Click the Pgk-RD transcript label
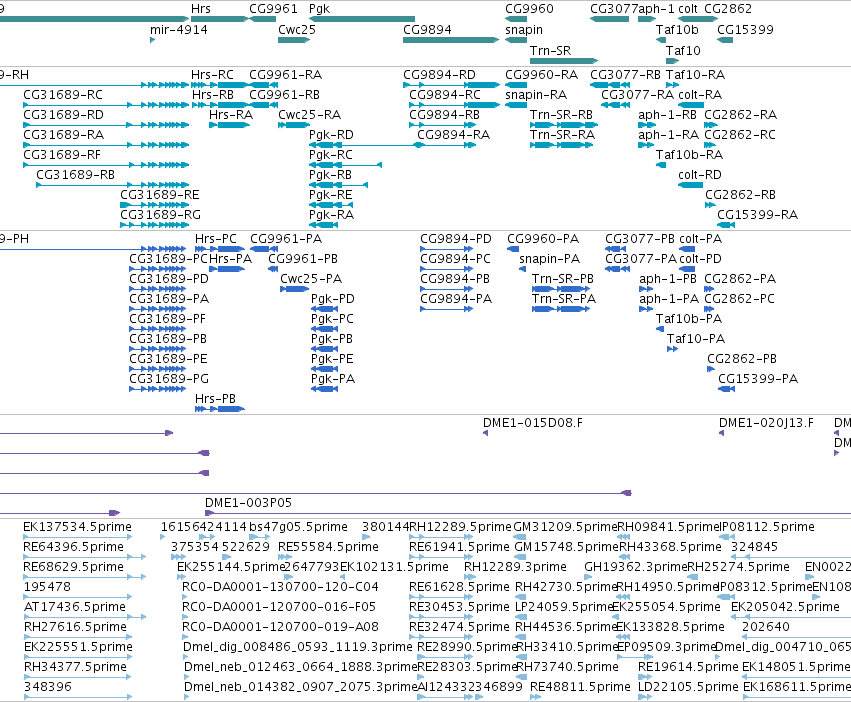The width and height of the screenshot is (851, 702). (x=331, y=135)
